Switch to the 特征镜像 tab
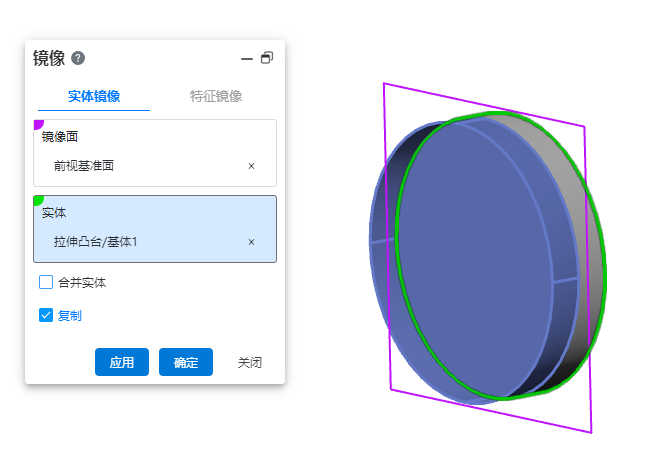 coord(216,96)
